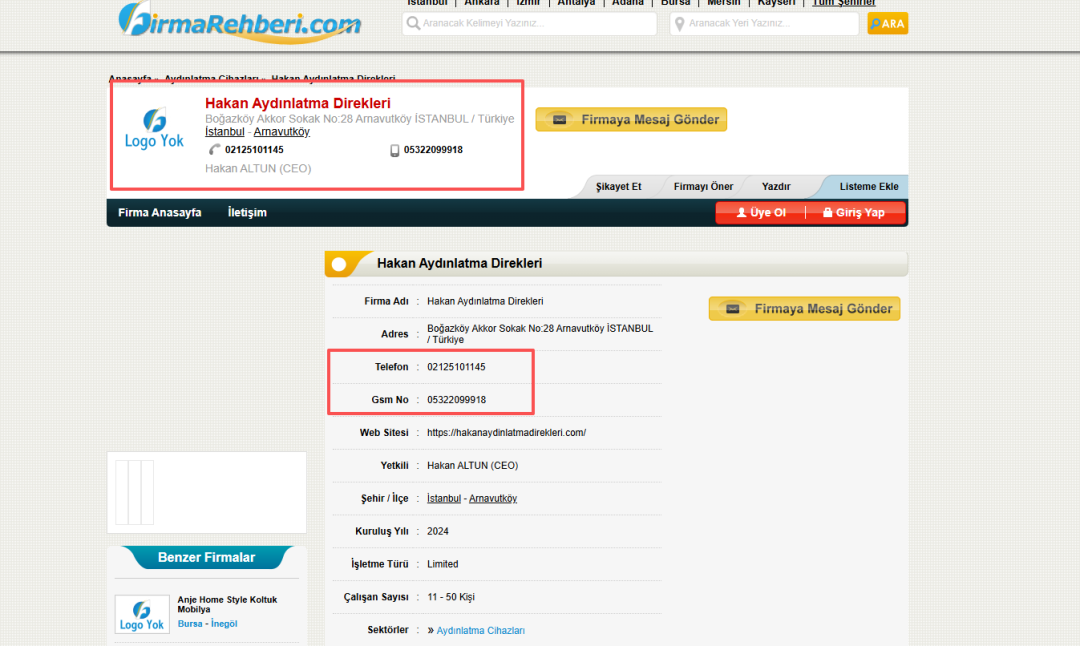Click the Üye Ol button
The height and width of the screenshot is (646, 1080).
(x=760, y=213)
